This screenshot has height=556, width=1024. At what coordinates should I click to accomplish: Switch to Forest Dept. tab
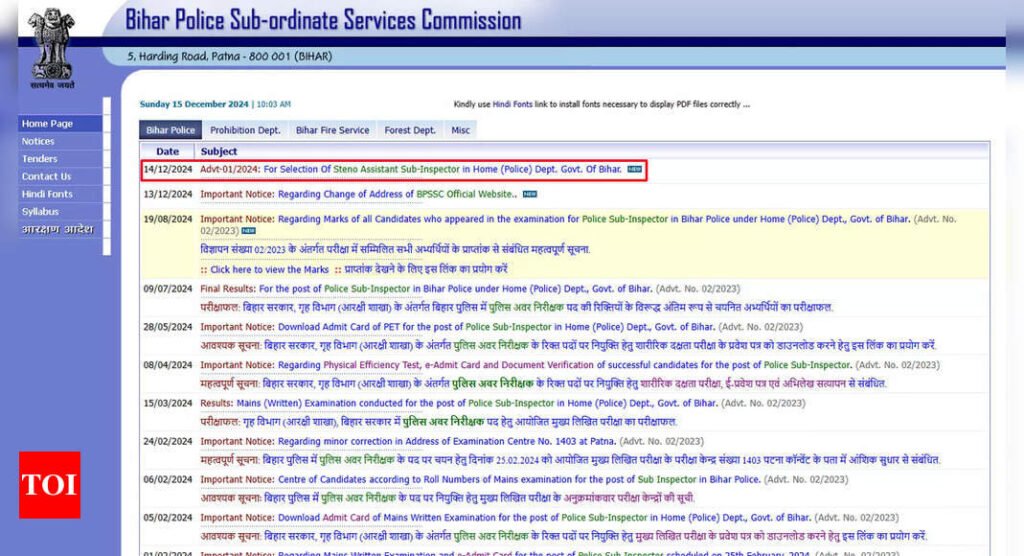(409, 130)
